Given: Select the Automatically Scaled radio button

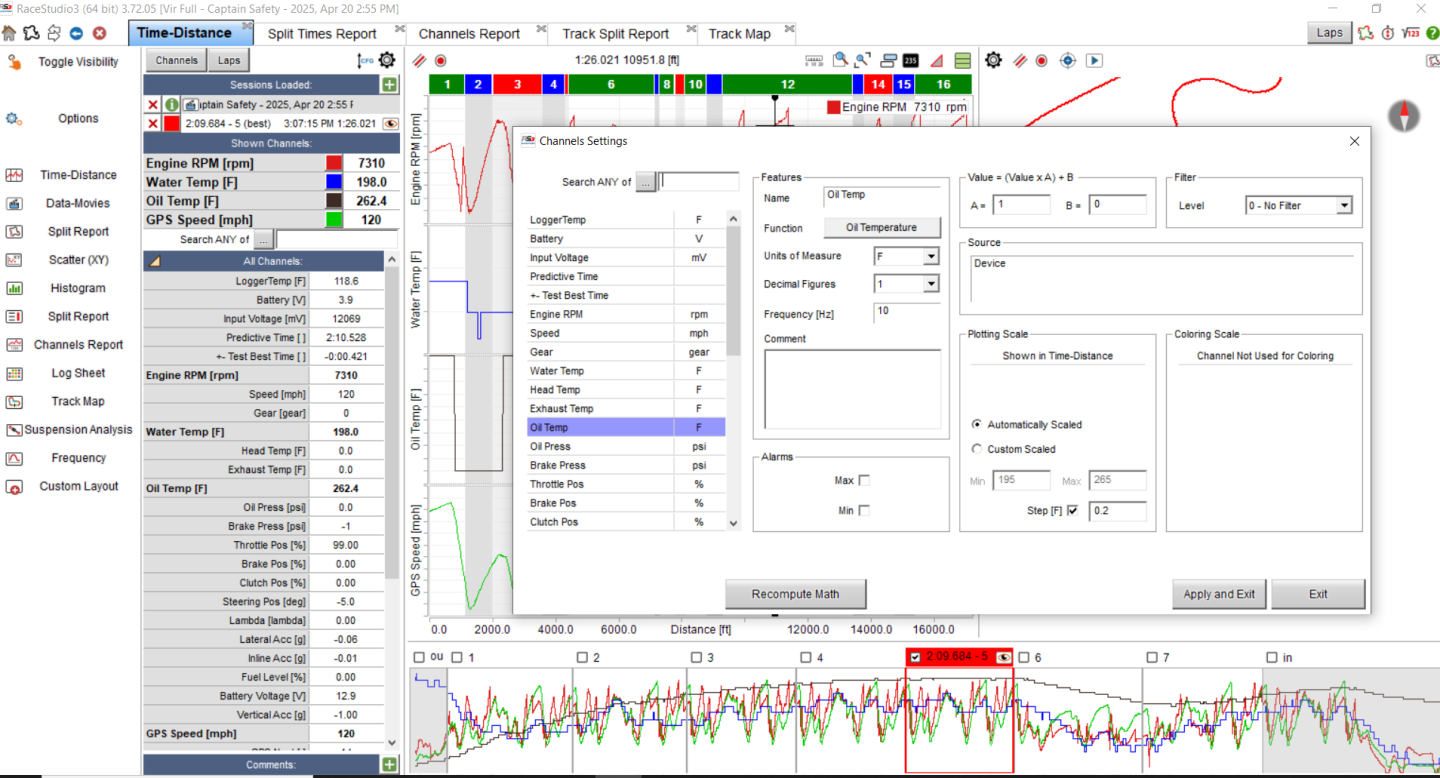Looking at the screenshot, I should click(x=977, y=424).
